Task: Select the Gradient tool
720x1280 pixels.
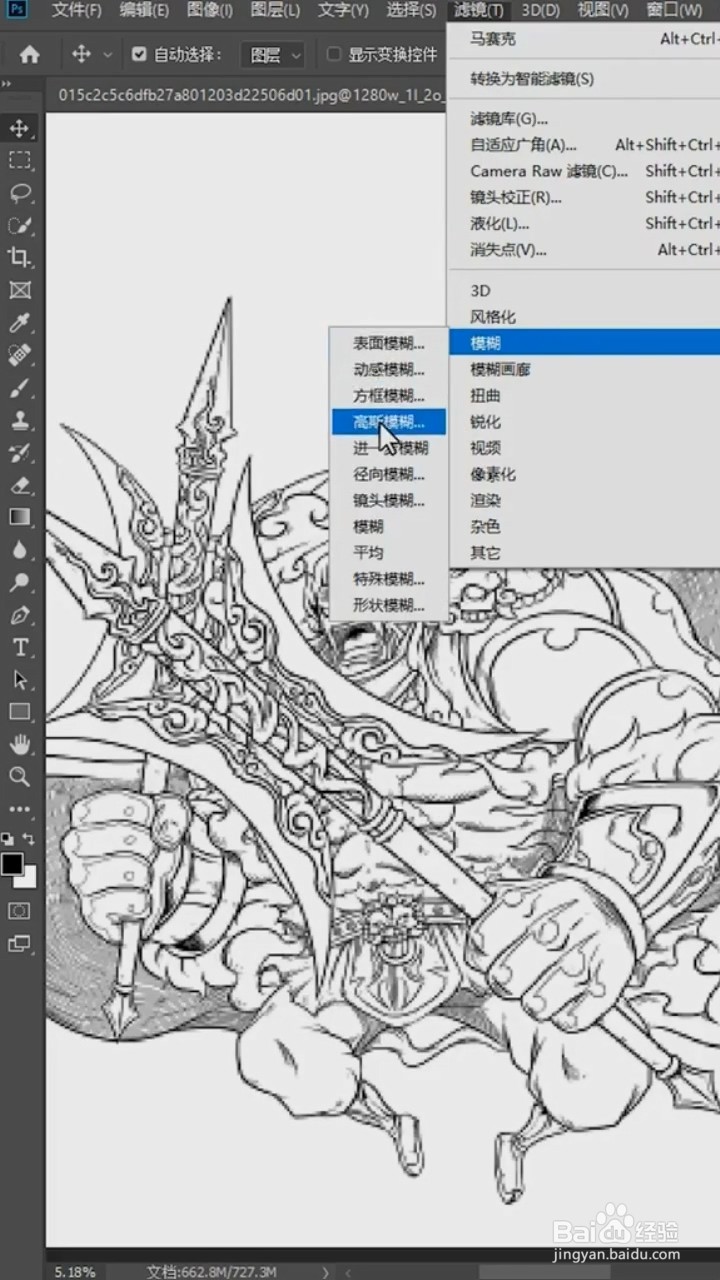Action: [x=20, y=517]
